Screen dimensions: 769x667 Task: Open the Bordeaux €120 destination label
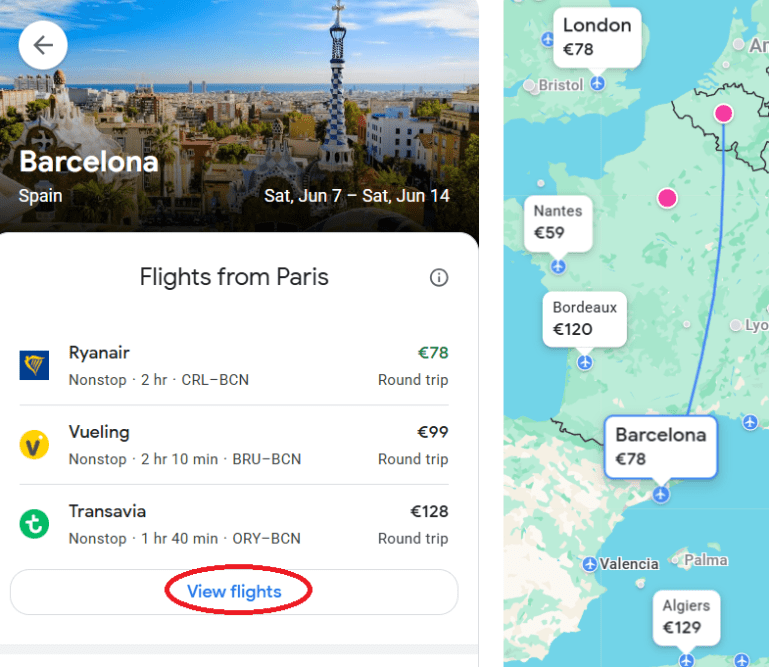click(584, 318)
